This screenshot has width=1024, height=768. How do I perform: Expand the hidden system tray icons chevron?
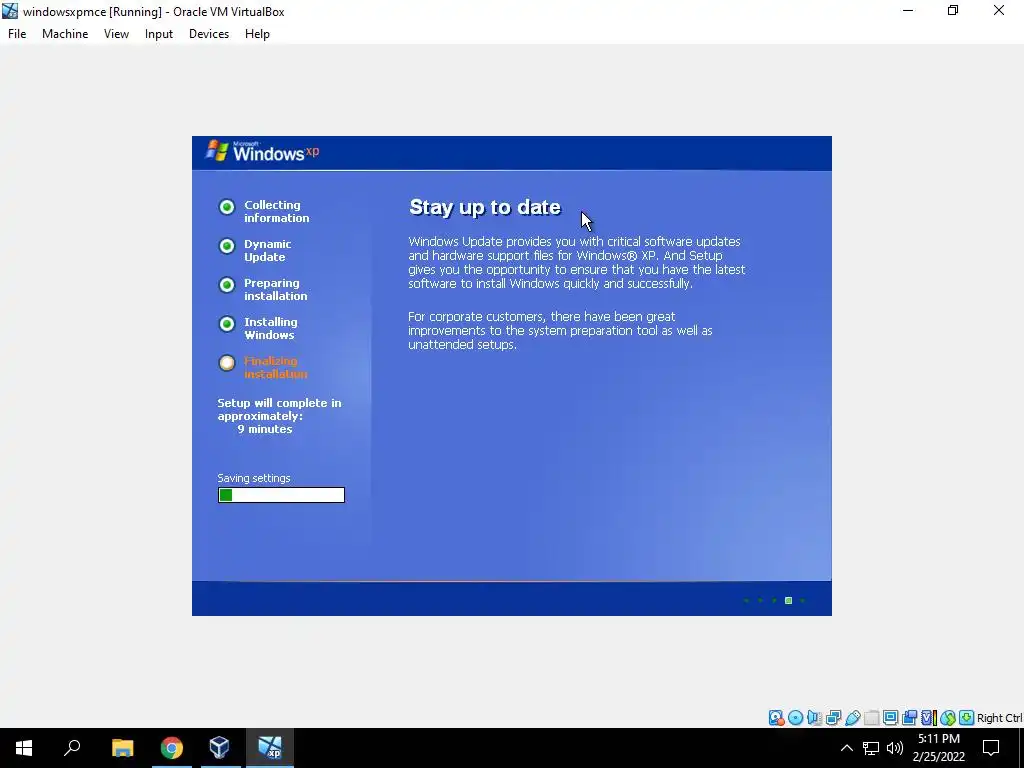click(846, 748)
